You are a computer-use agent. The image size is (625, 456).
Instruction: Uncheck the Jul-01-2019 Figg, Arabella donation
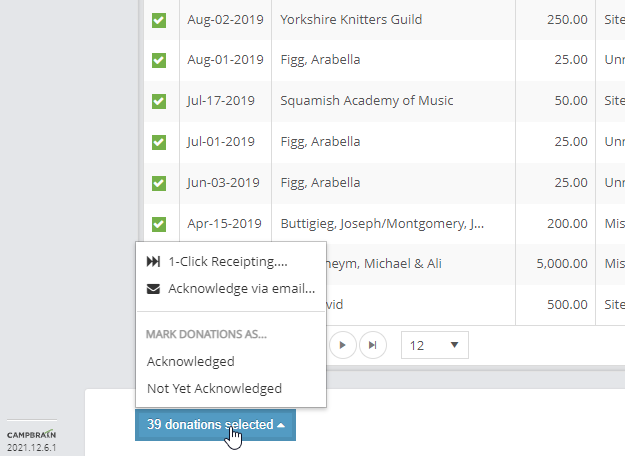click(x=159, y=142)
